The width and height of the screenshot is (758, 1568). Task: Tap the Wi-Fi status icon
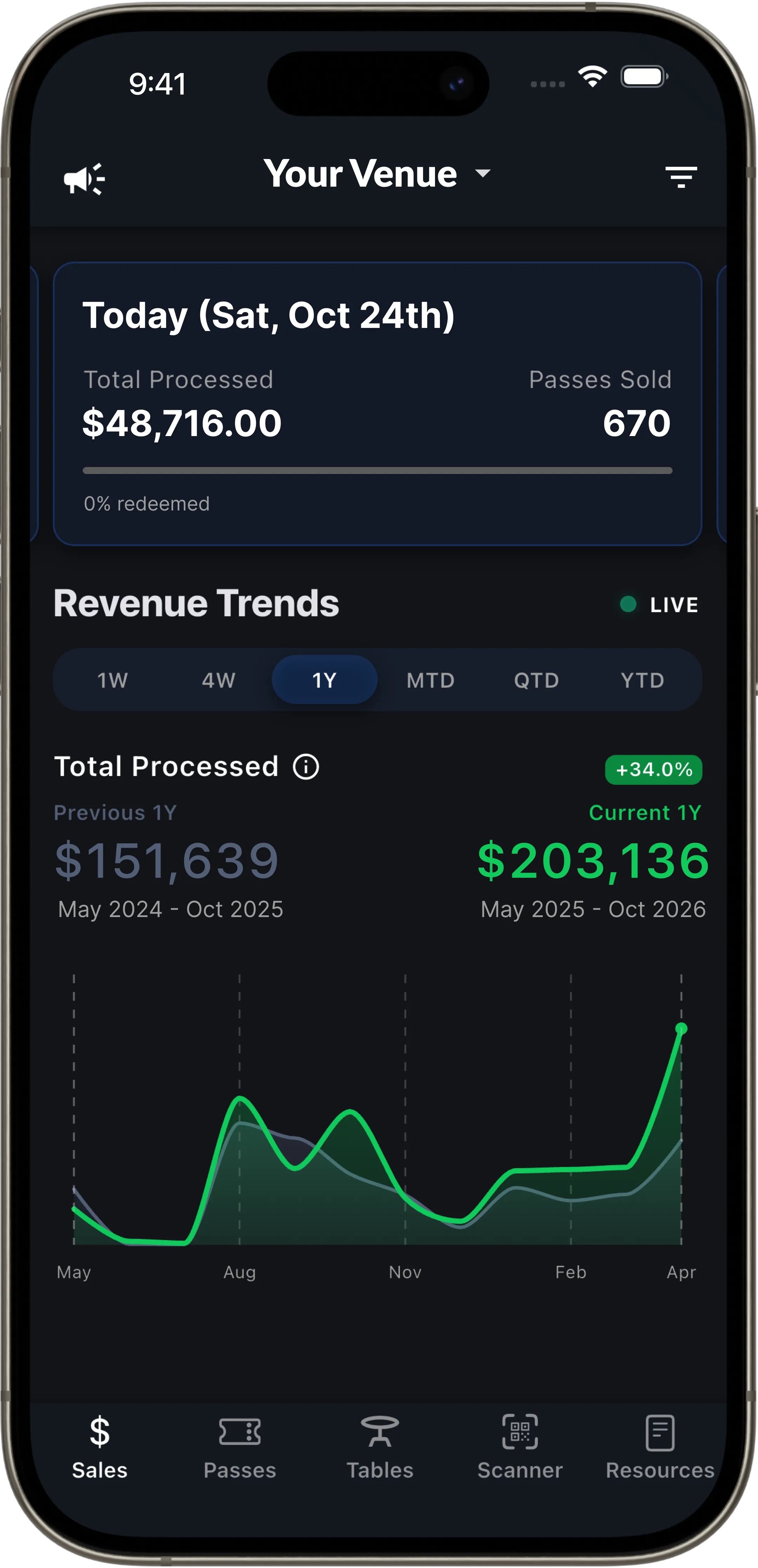[592, 77]
